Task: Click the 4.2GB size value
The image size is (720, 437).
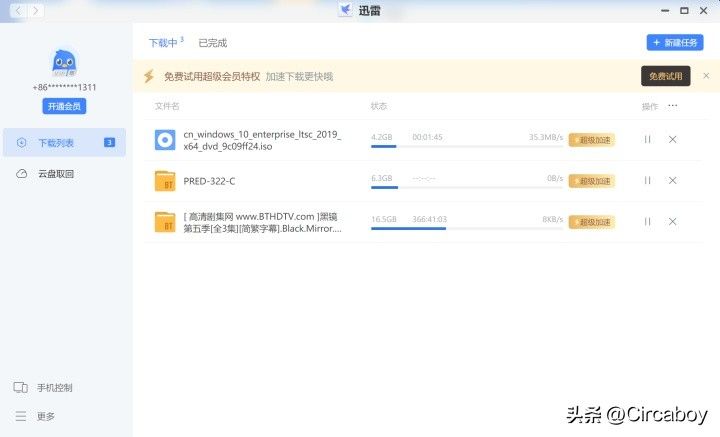Action: click(x=382, y=137)
